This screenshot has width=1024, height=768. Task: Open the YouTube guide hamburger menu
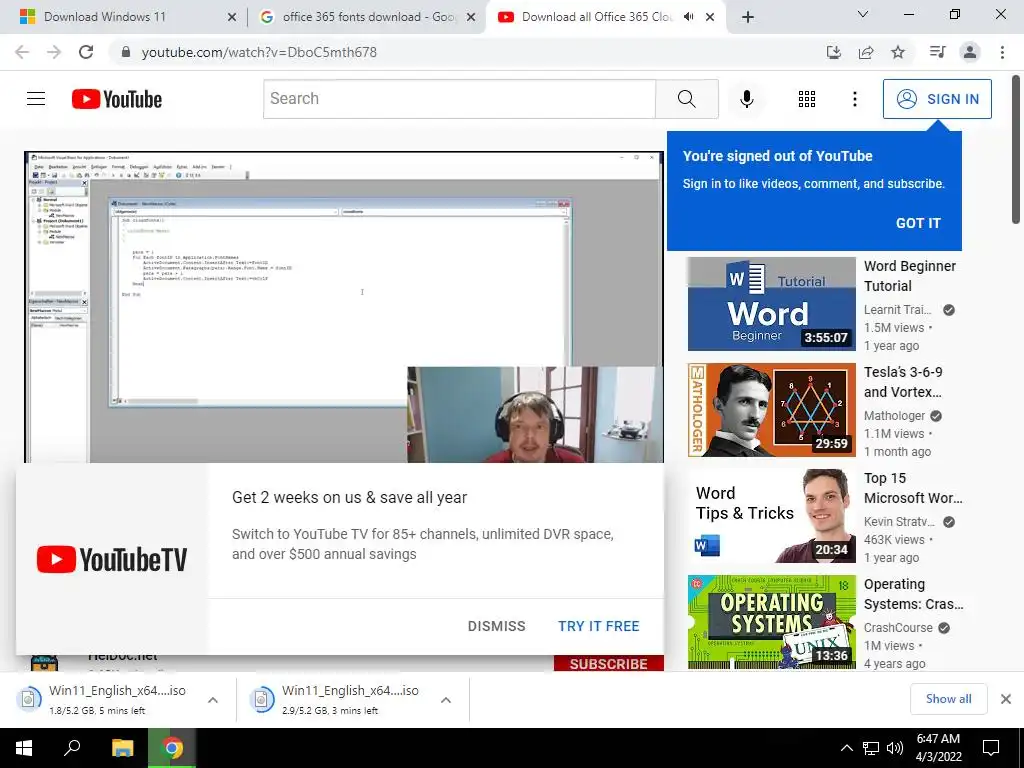click(36, 99)
